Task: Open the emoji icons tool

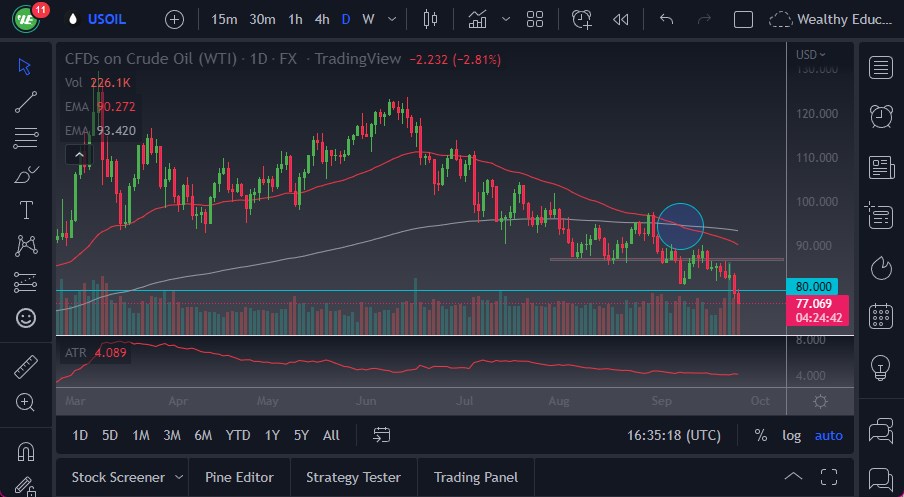Action: point(26,318)
